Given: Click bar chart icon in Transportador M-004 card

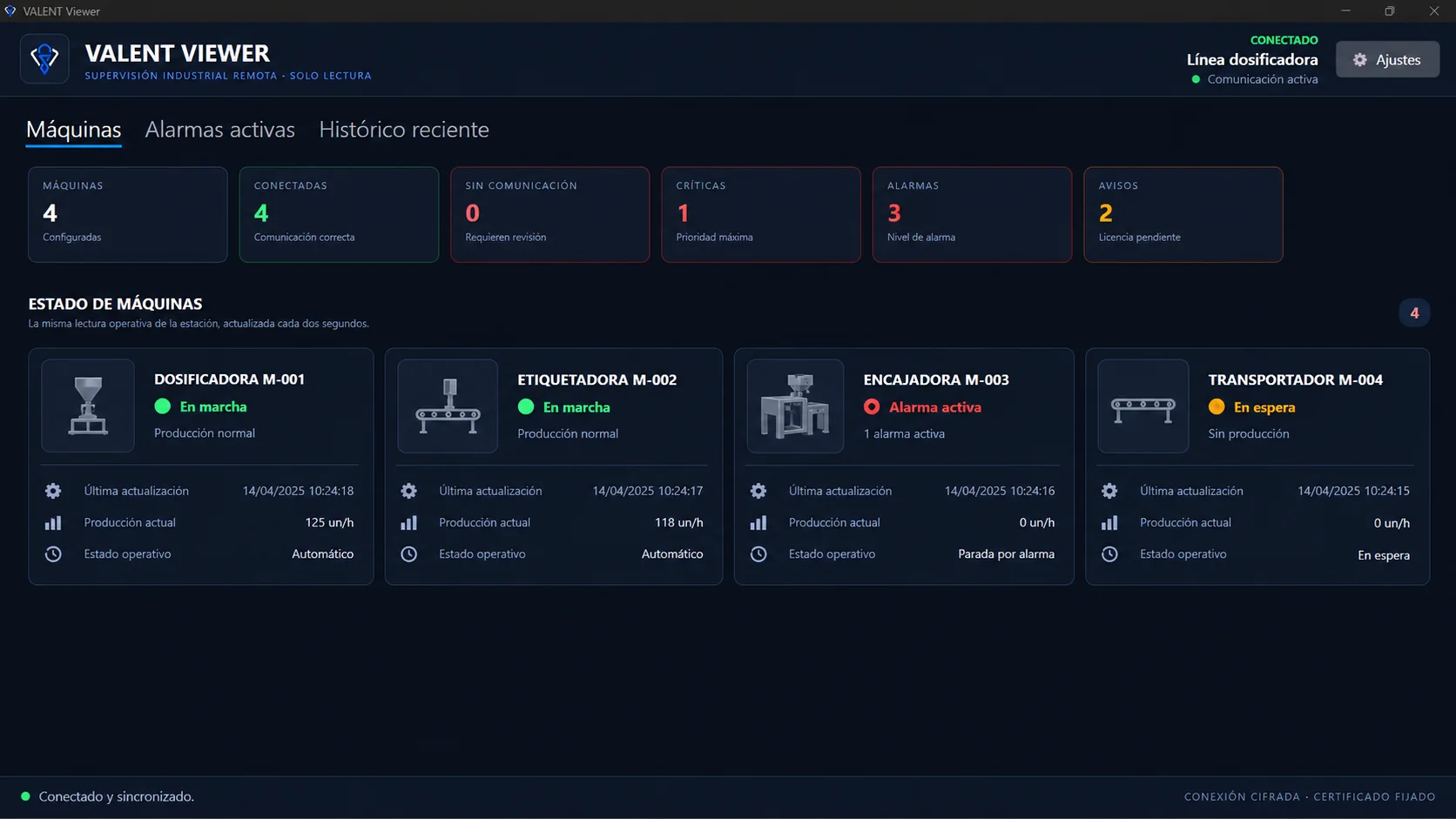Looking at the screenshot, I should tap(1109, 522).
